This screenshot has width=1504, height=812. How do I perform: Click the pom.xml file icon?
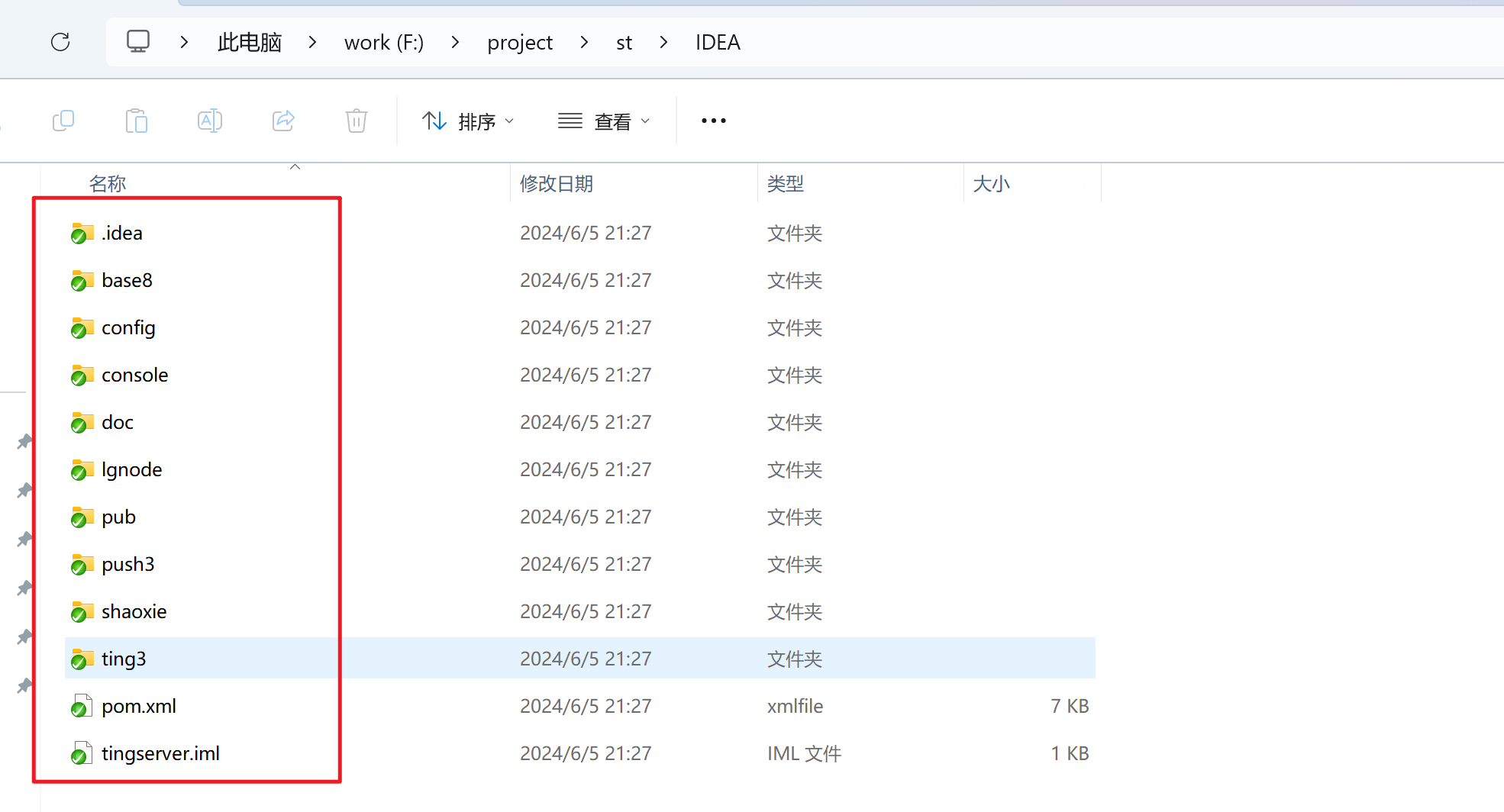coord(82,707)
